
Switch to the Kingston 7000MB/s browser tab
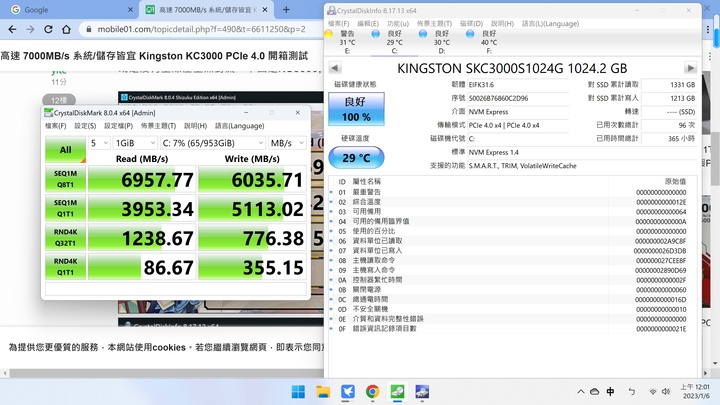pos(207,10)
